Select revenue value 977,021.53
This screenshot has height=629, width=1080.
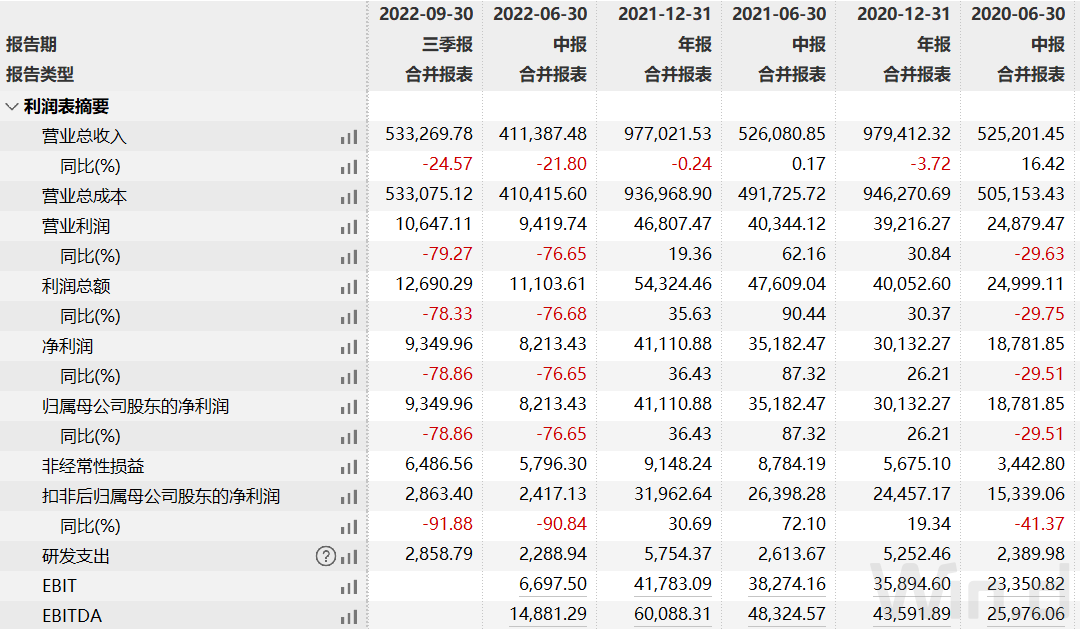click(668, 134)
